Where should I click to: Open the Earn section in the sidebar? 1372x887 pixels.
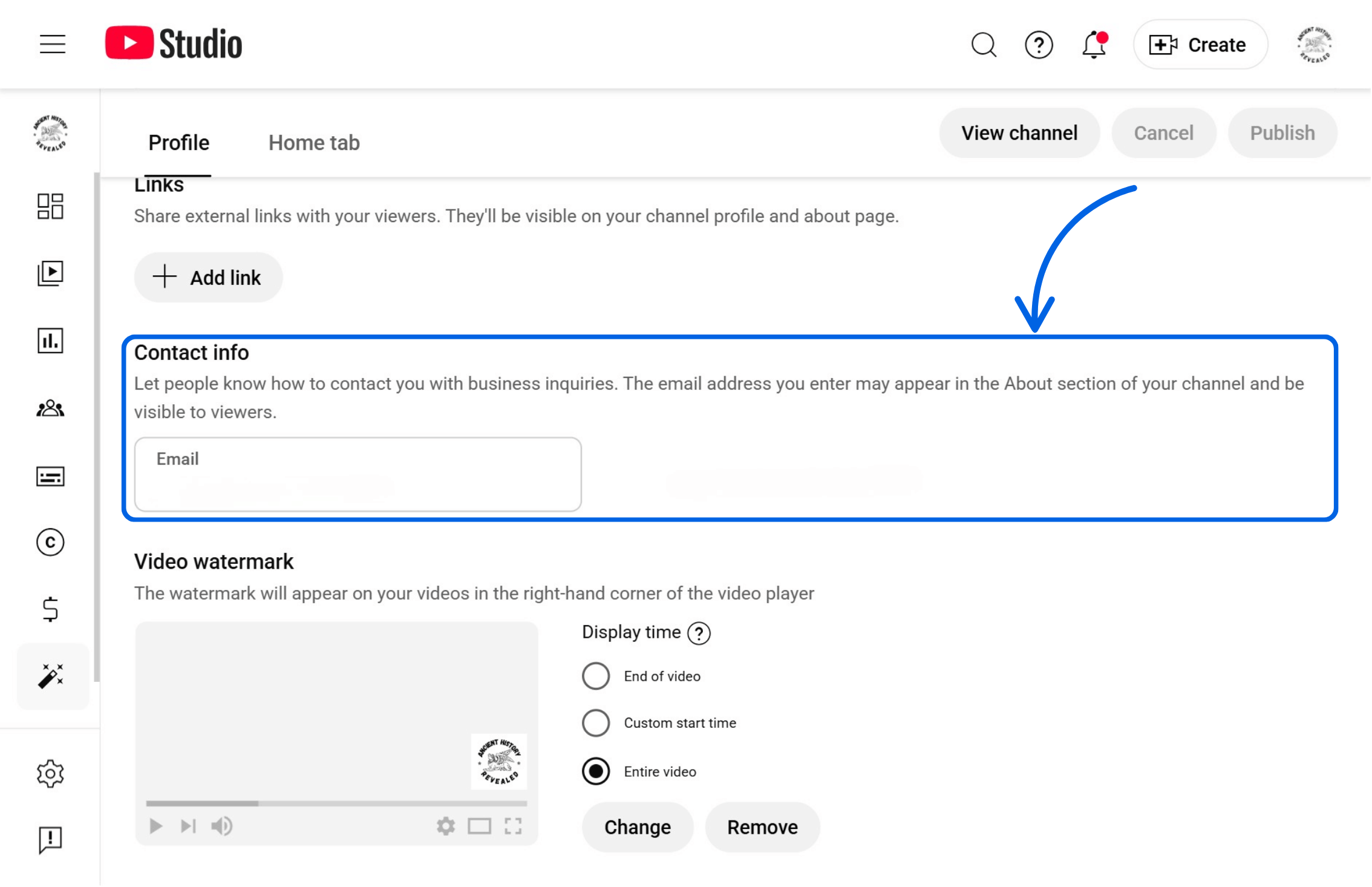click(x=51, y=609)
